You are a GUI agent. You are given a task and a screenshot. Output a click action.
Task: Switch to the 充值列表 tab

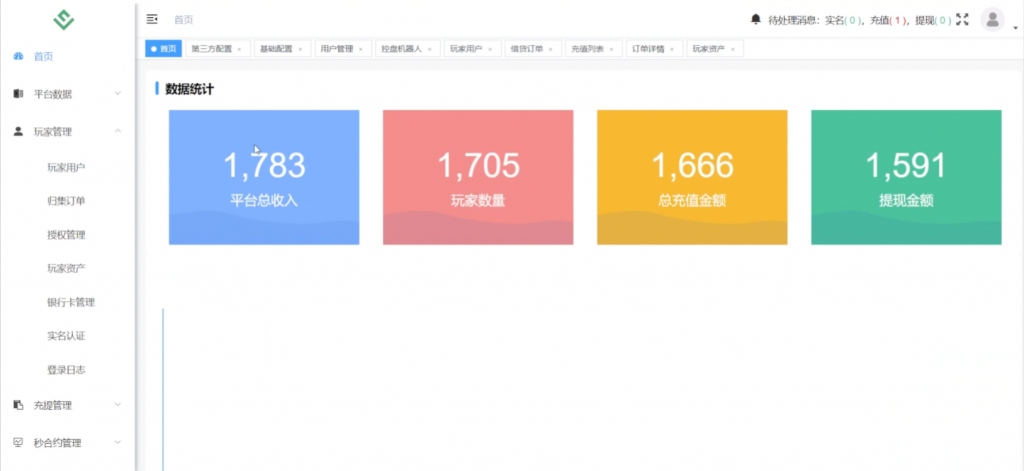pos(587,49)
